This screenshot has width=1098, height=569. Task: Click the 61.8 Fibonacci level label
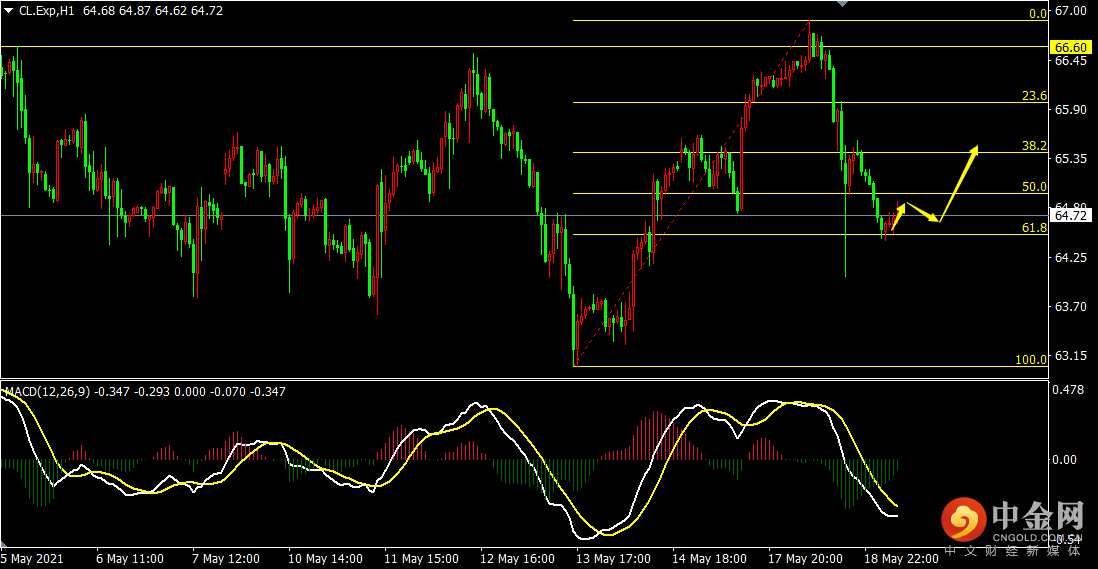1034,227
